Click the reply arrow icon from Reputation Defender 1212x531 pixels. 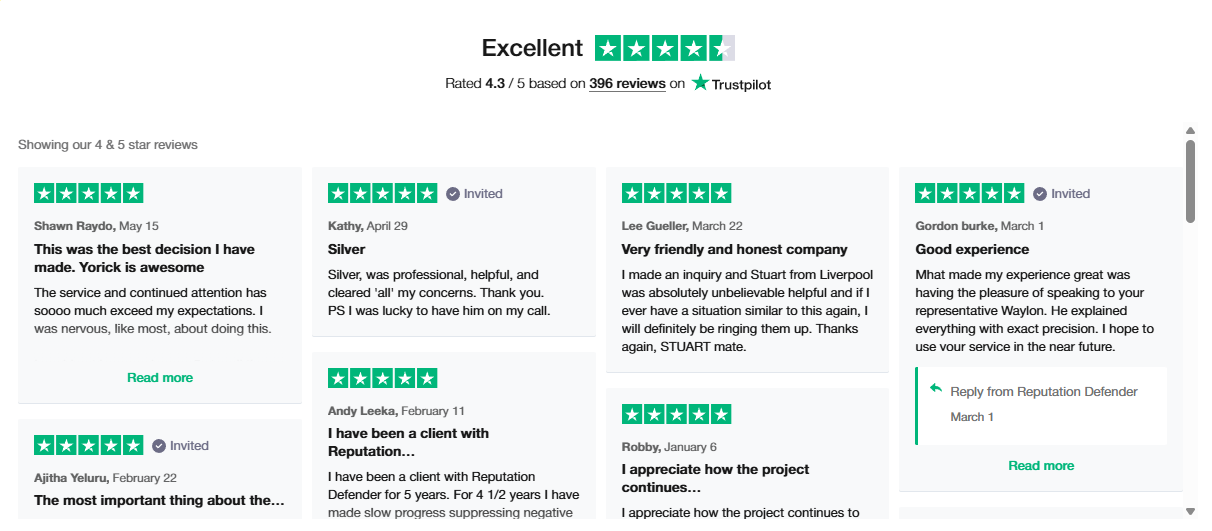point(935,389)
